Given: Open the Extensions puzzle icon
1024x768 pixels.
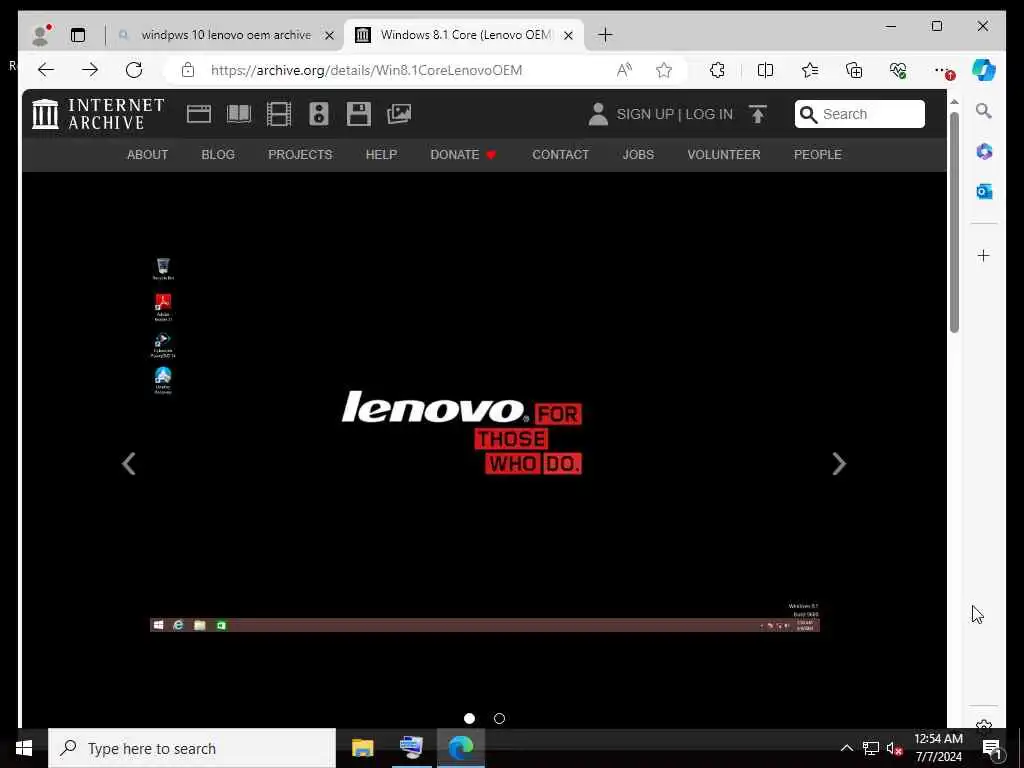Looking at the screenshot, I should coord(717,70).
